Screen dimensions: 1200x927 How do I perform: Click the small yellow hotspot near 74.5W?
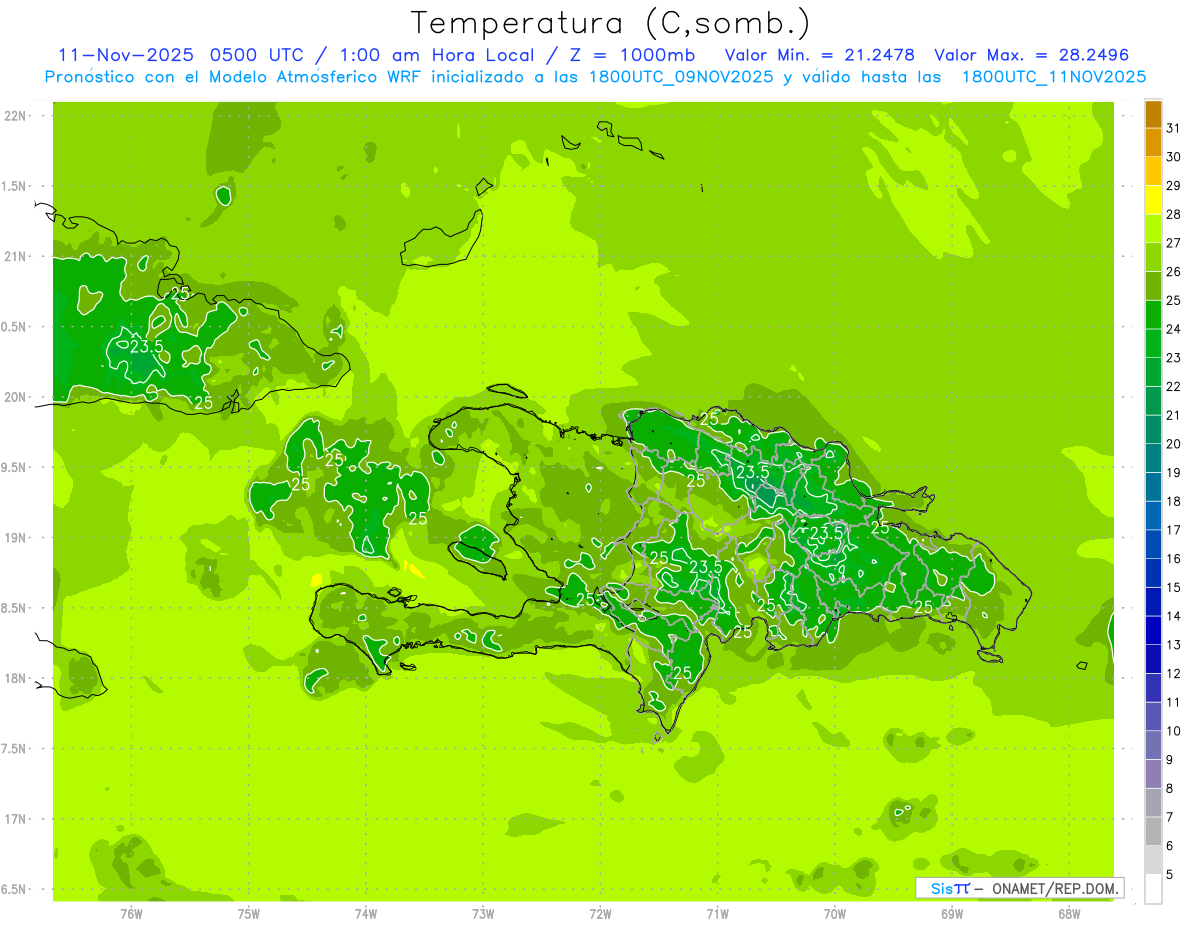(x=317, y=579)
